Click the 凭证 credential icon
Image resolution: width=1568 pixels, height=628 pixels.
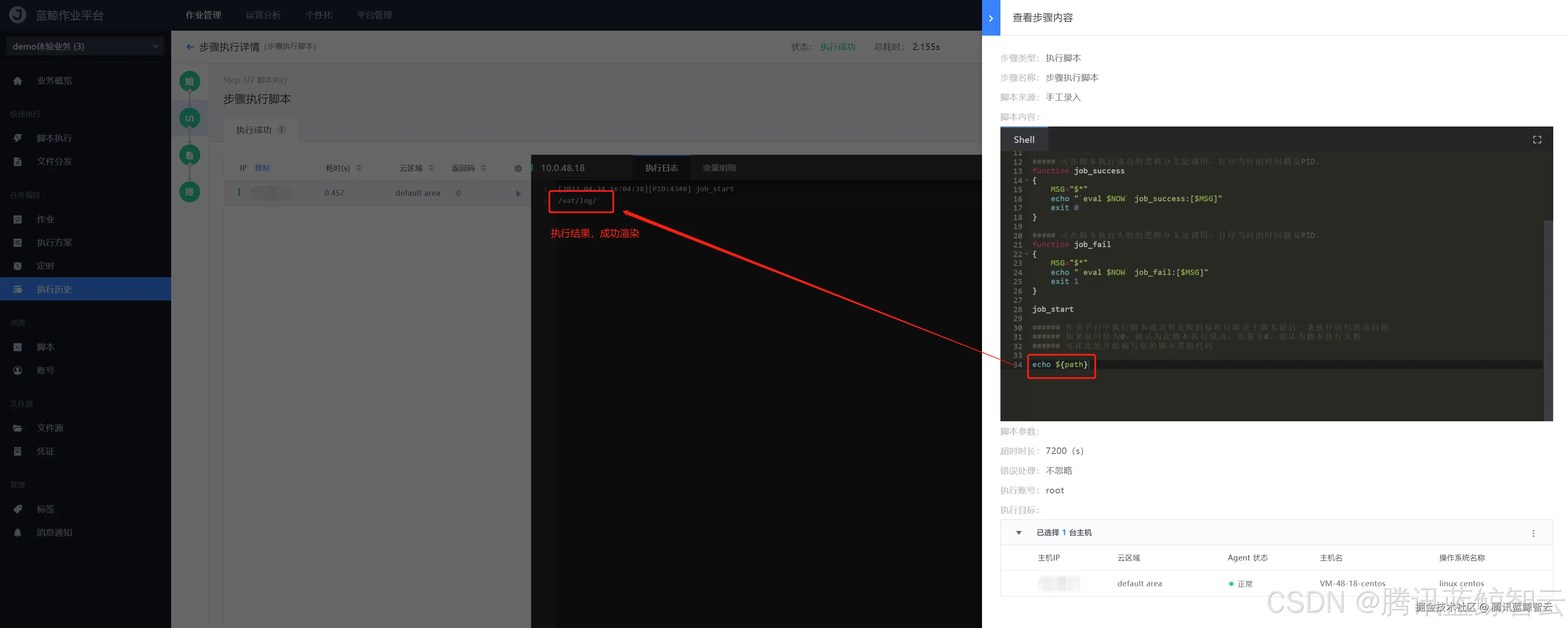click(18, 451)
